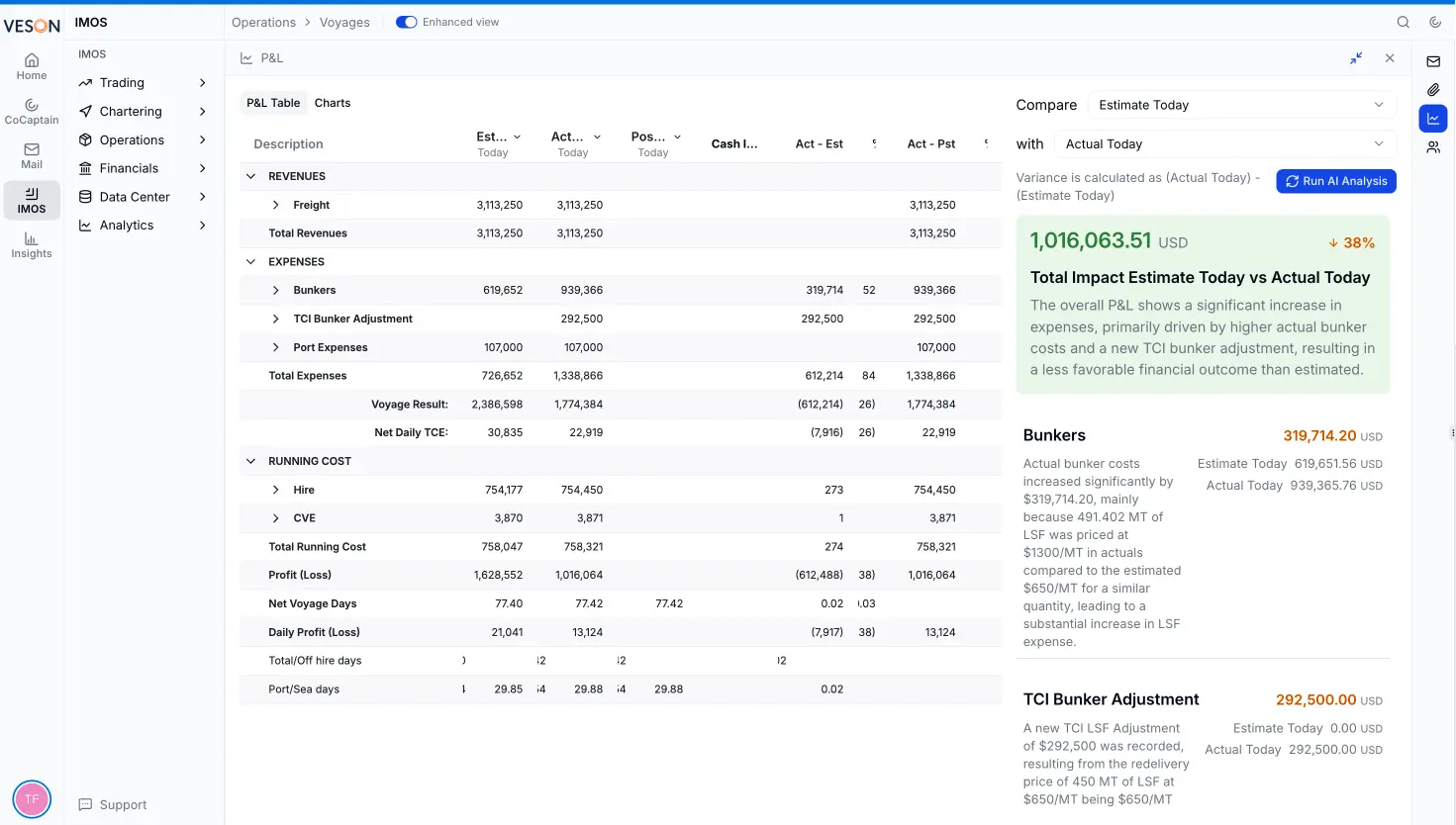Screen dimensions: 1456x825
Task: Click the TCI Bunker Adjustment analysis heading
Action: (x=1111, y=699)
